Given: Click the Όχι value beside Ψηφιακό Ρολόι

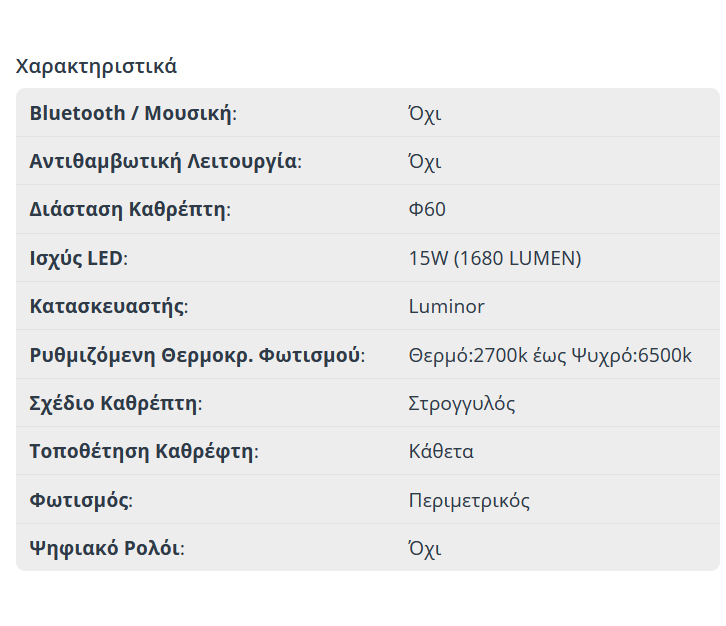Looking at the screenshot, I should (425, 548).
